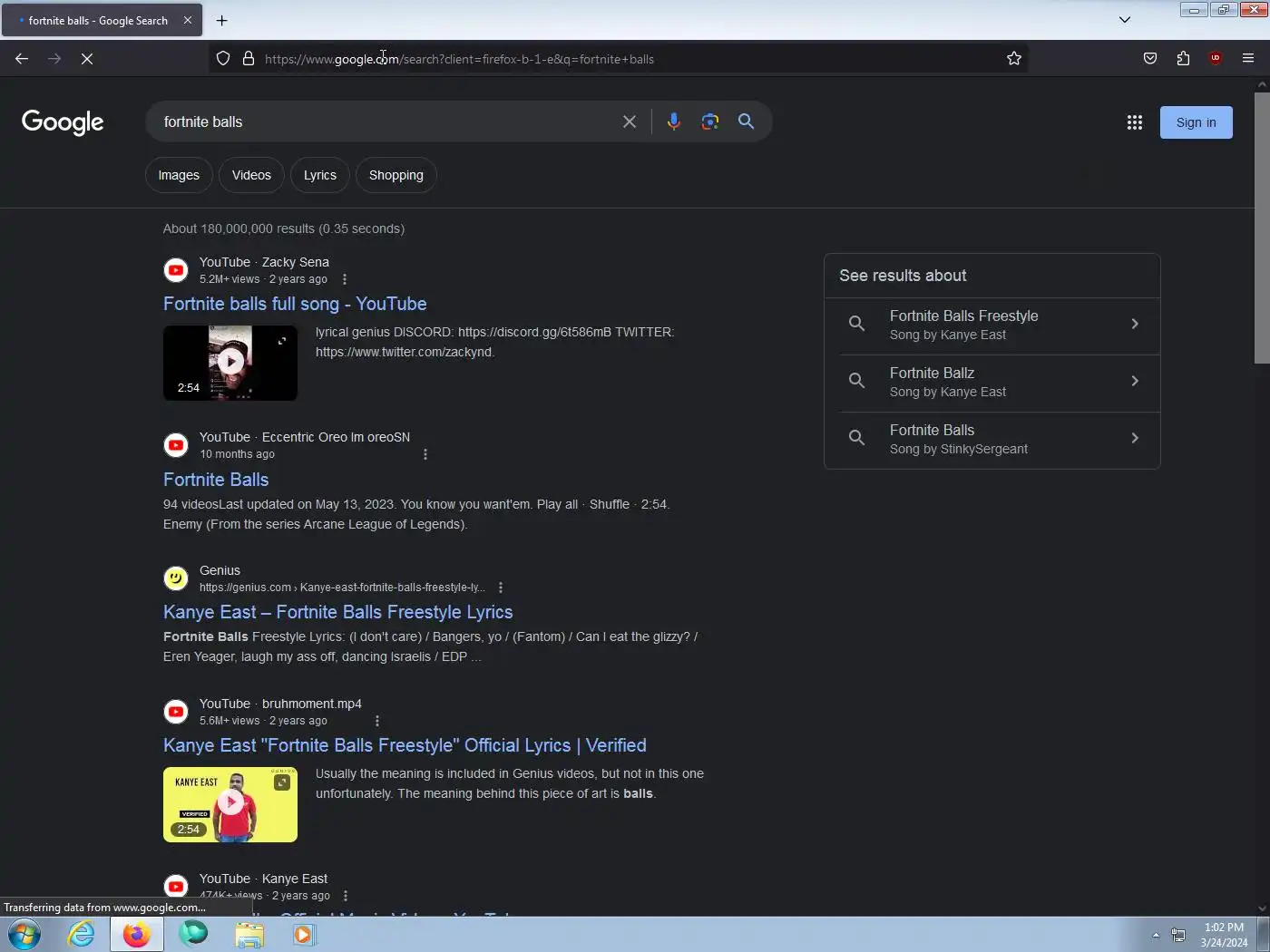Show hidden system tray icons
This screenshot has width=1270, height=952.
[x=1156, y=935]
